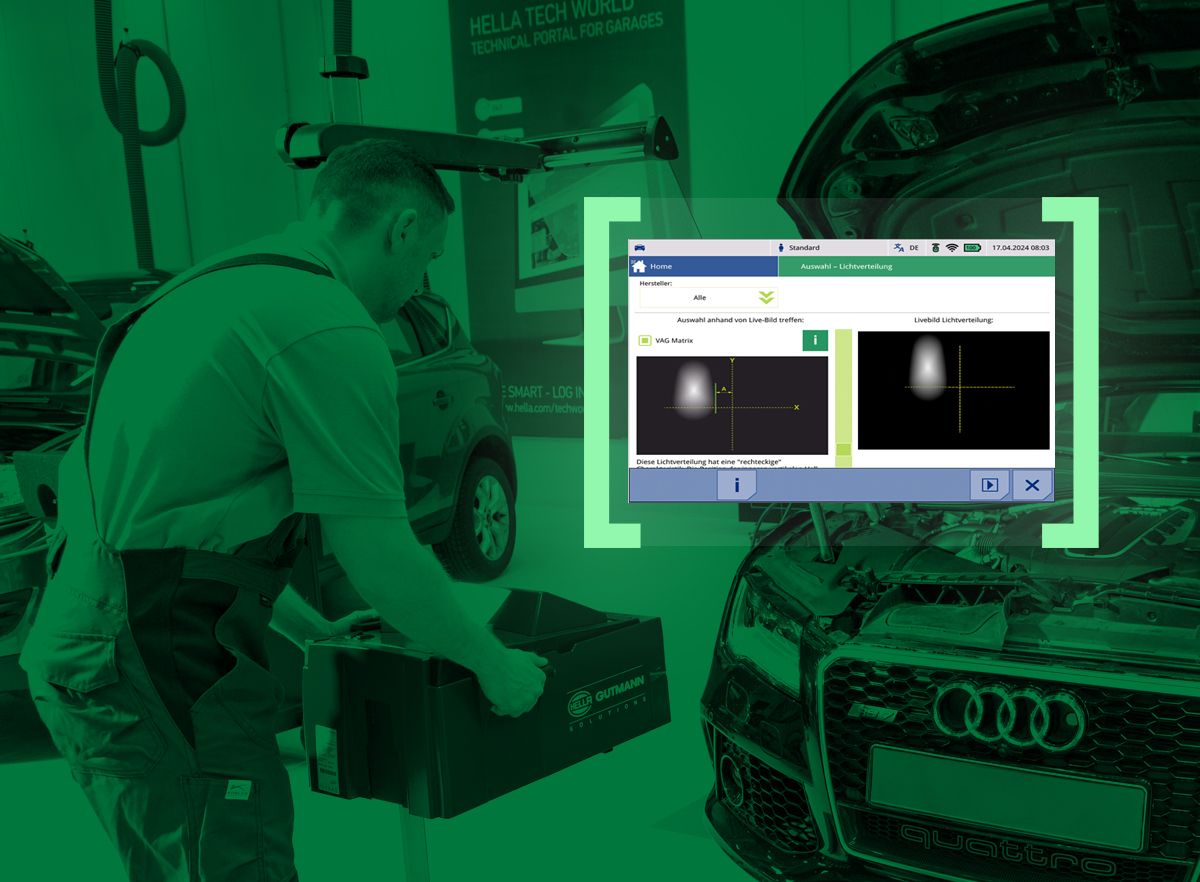Click the VAG Matrix label text
This screenshot has width=1200, height=882.
click(x=674, y=341)
